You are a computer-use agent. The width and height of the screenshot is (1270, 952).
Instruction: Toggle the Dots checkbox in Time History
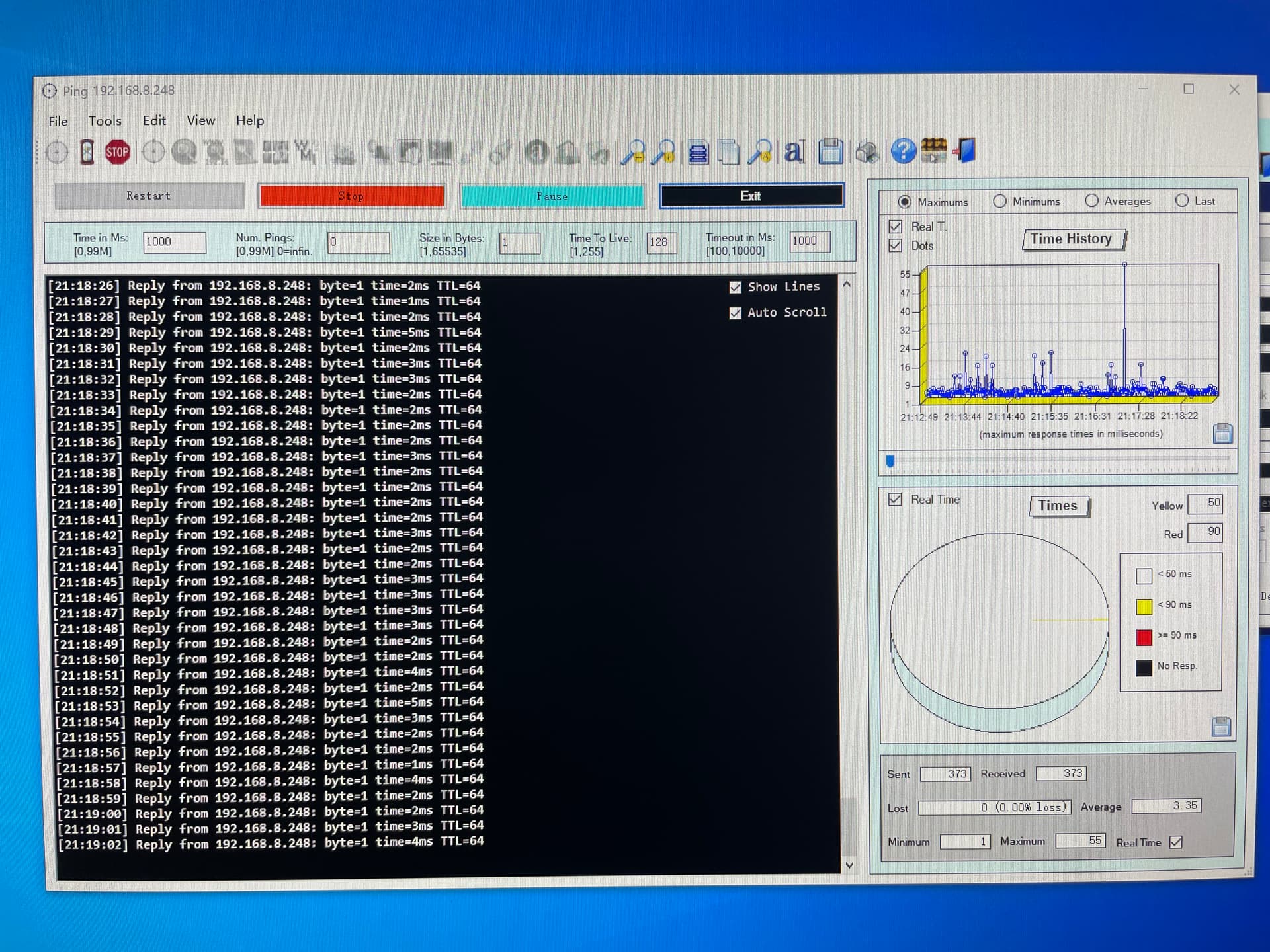(x=896, y=245)
